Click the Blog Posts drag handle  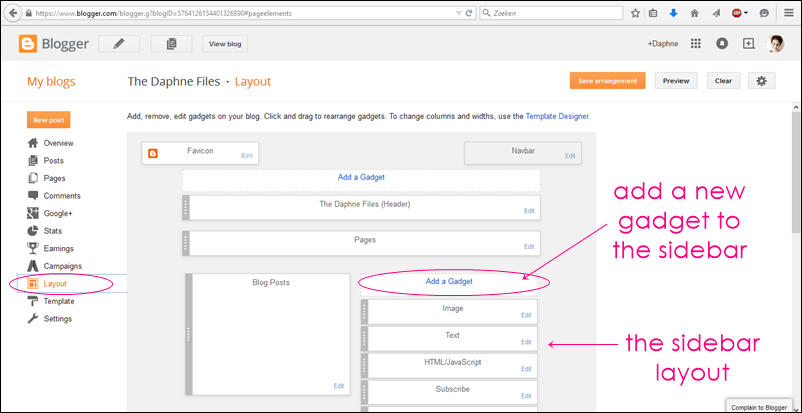(x=189, y=334)
